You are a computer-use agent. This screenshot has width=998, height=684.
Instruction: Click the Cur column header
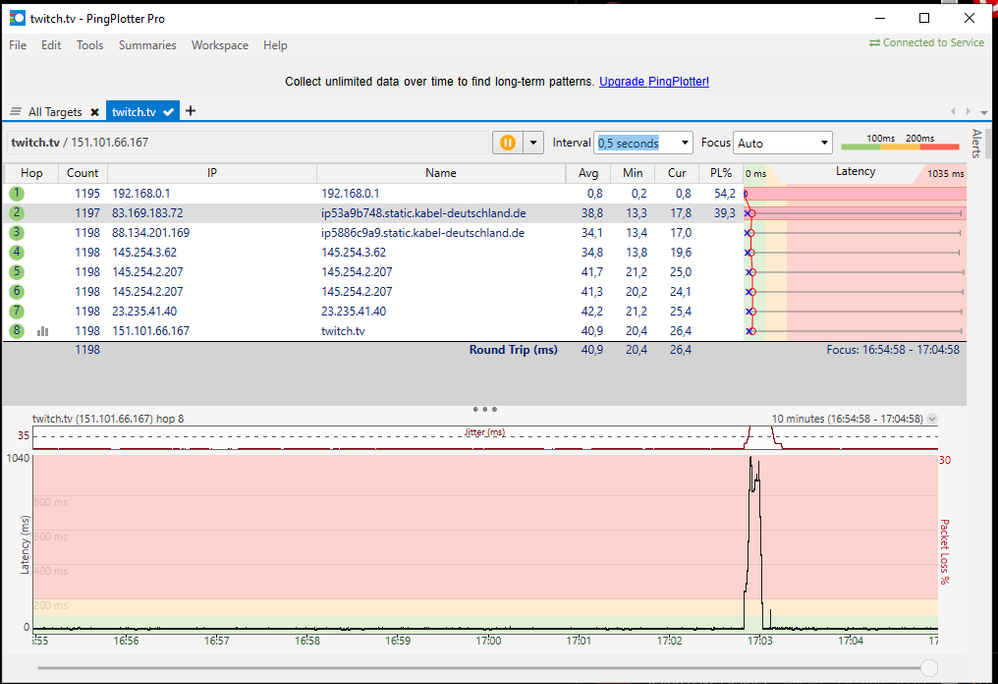[x=677, y=173]
